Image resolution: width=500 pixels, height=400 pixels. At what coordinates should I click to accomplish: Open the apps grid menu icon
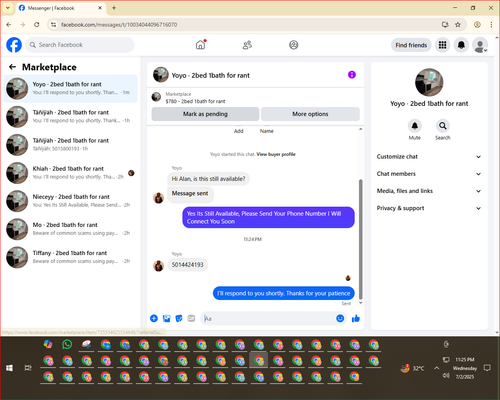click(x=442, y=45)
